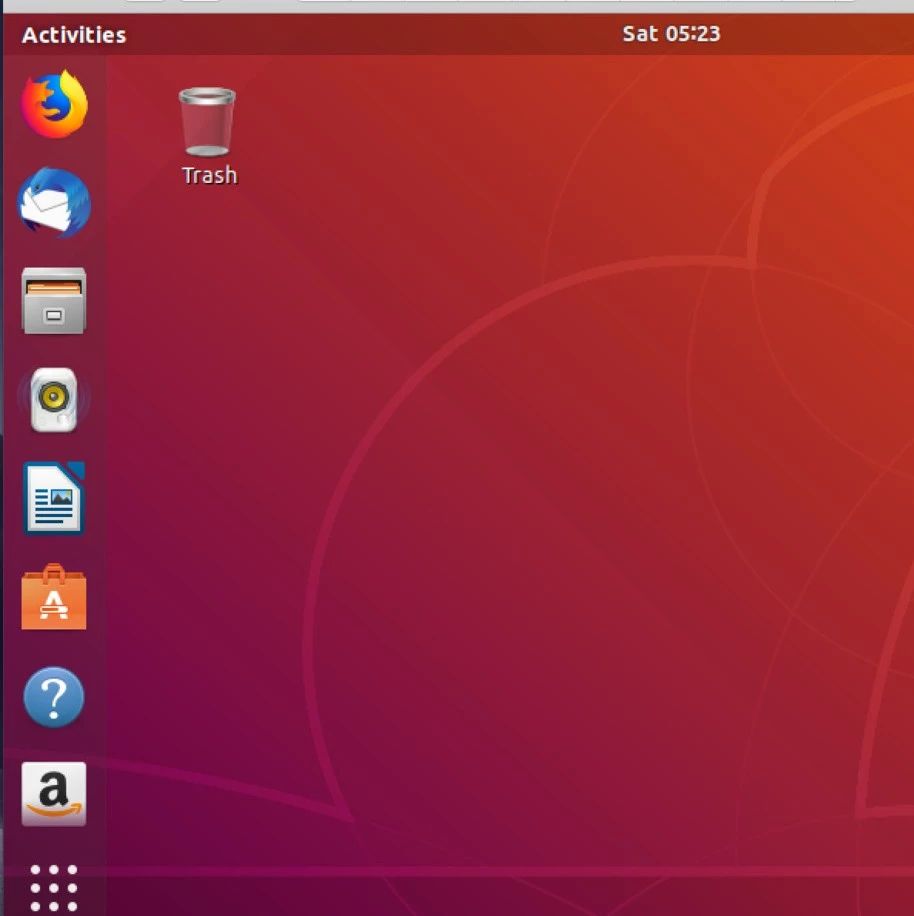Open LibreOffice Writer from the dock
This screenshot has width=914, height=916.
[54, 498]
